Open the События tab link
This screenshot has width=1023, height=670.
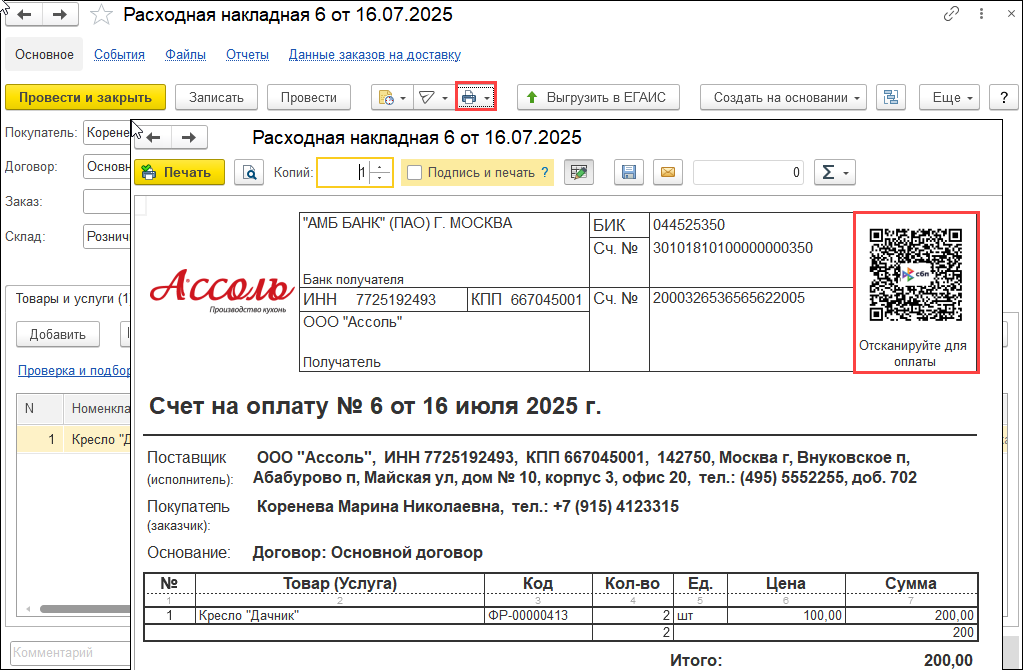tap(119, 55)
